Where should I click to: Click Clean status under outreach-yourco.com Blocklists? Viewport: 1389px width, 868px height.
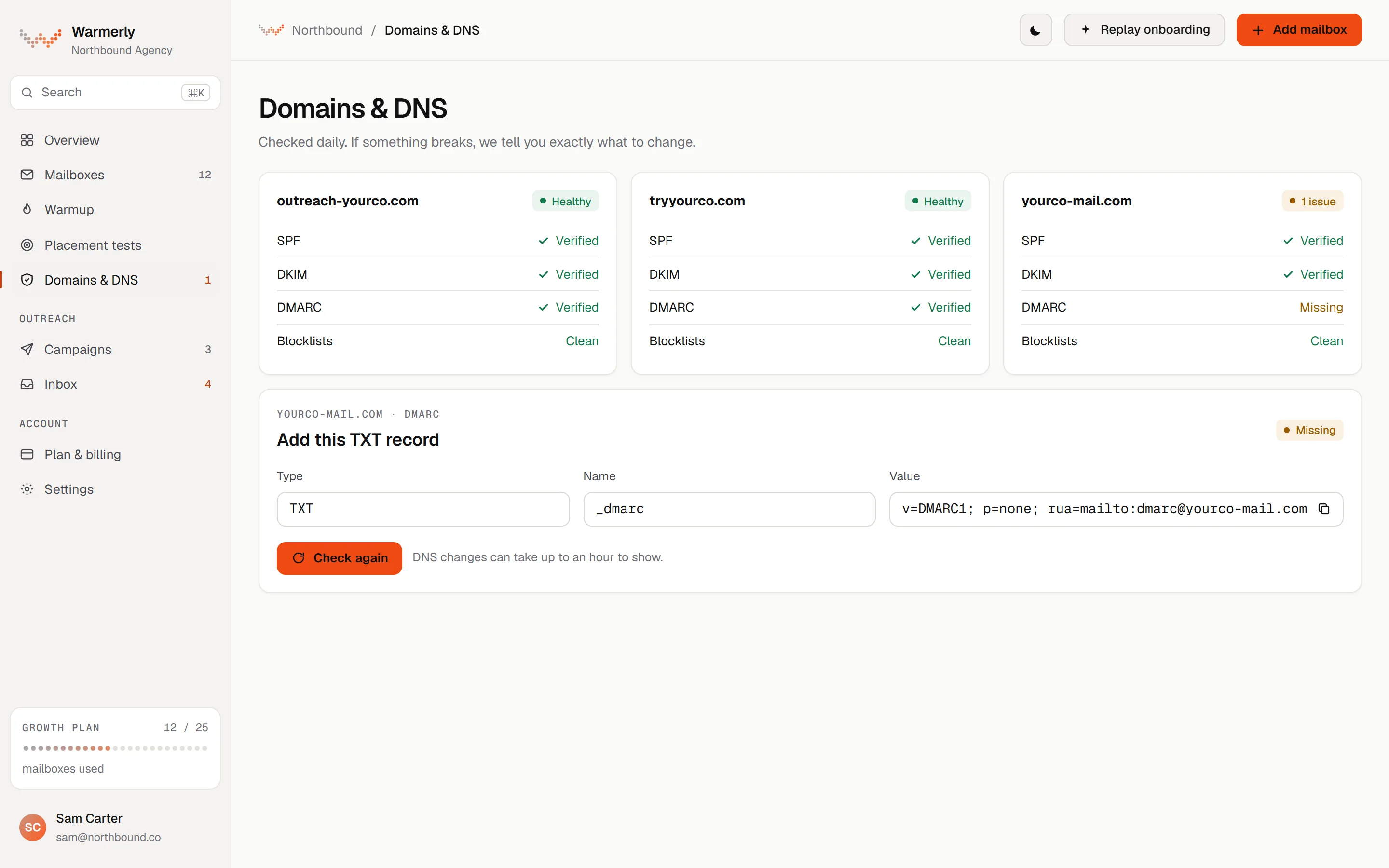pyautogui.click(x=582, y=341)
